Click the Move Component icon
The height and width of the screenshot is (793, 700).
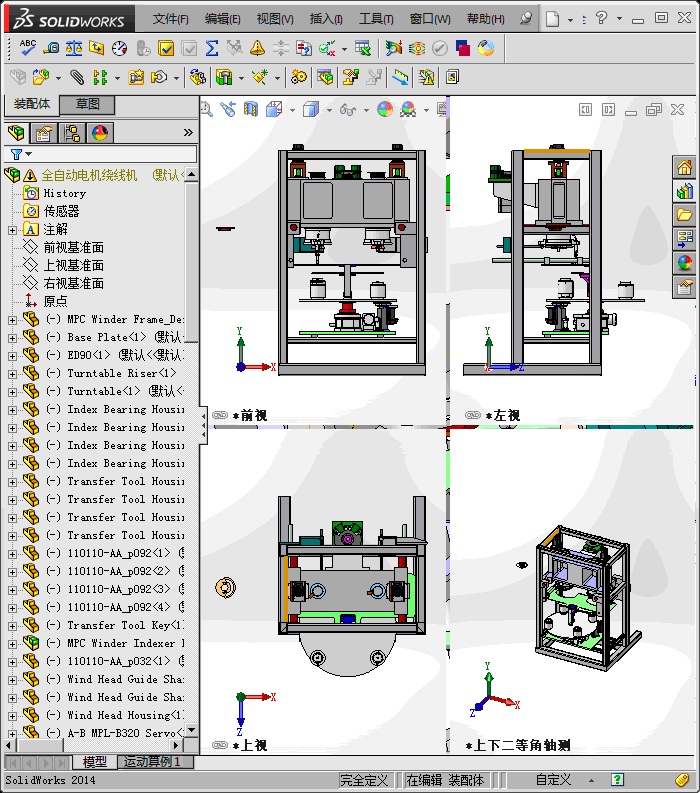[160, 77]
